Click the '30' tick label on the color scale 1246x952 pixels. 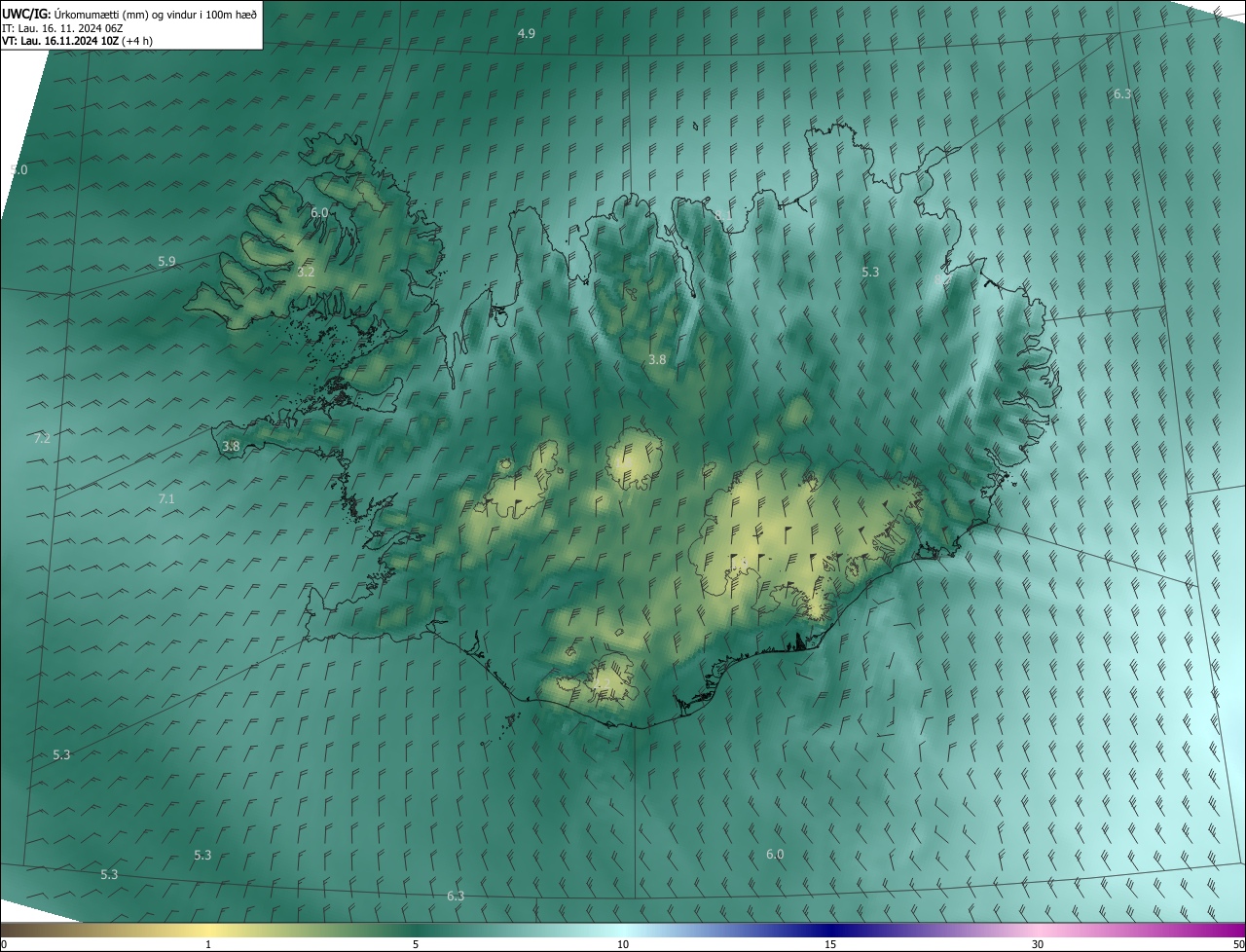pyautogui.click(x=1038, y=944)
